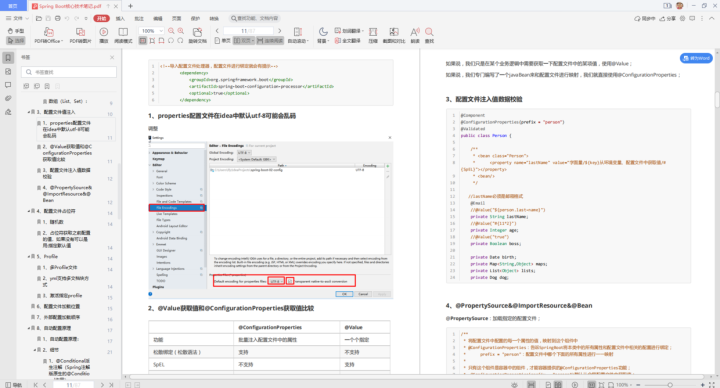
Task: Start slideshow playback from the toolbar
Action: pos(104,35)
